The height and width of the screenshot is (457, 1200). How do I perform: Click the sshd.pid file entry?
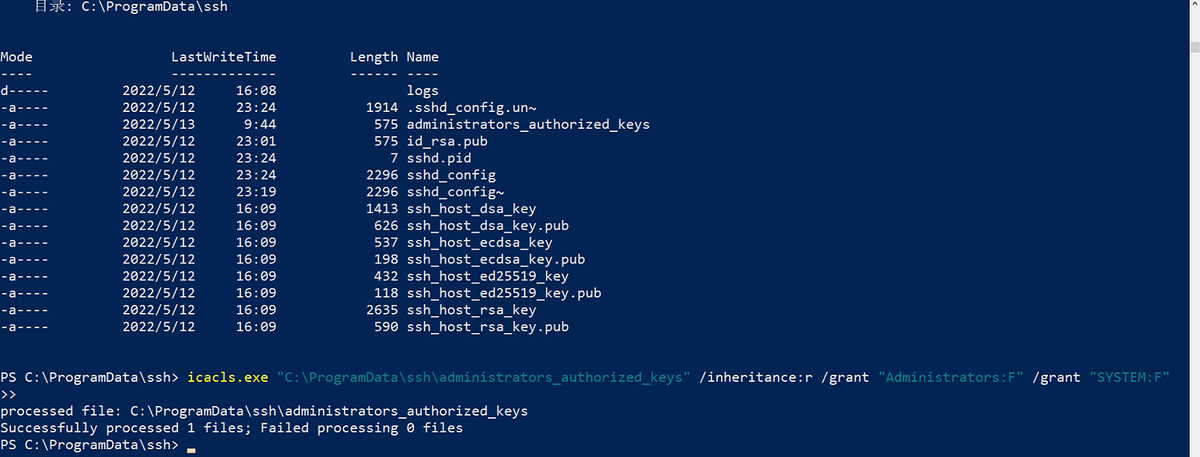point(439,159)
